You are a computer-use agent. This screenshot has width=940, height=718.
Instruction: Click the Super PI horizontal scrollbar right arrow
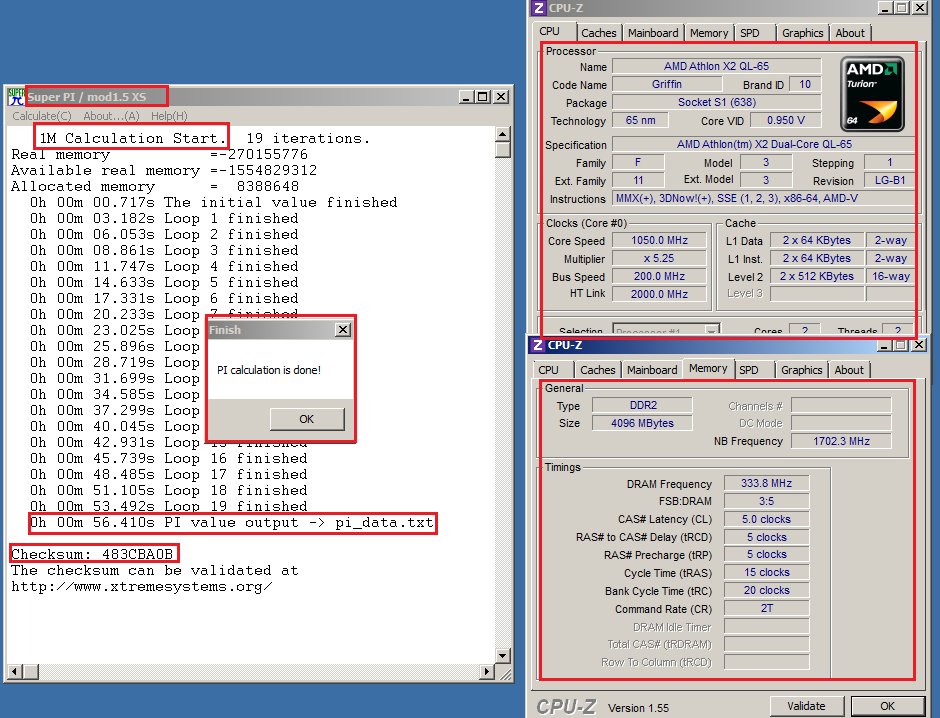[488, 672]
